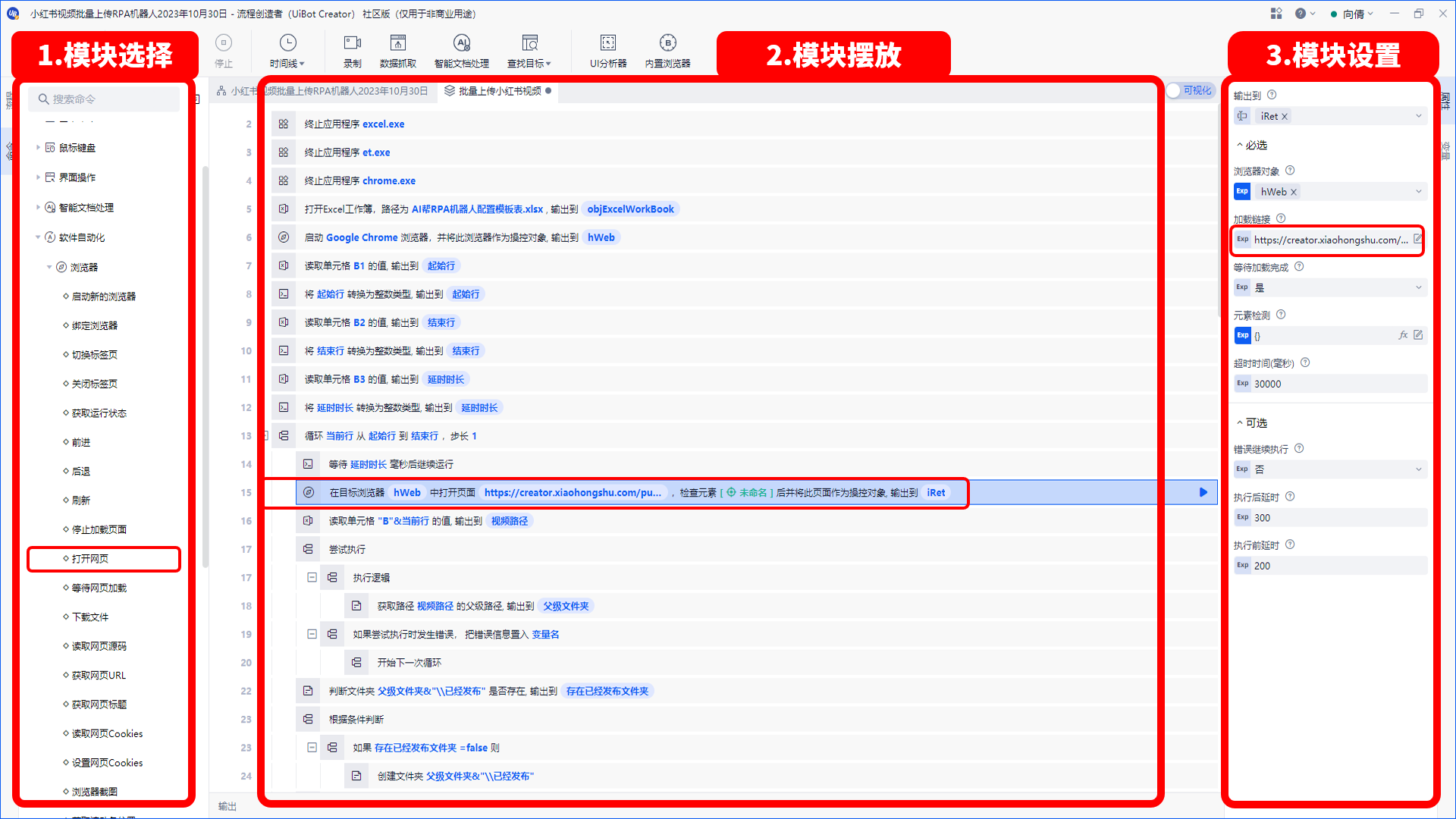Click the help icon next to 执行后延时

coord(1290,497)
